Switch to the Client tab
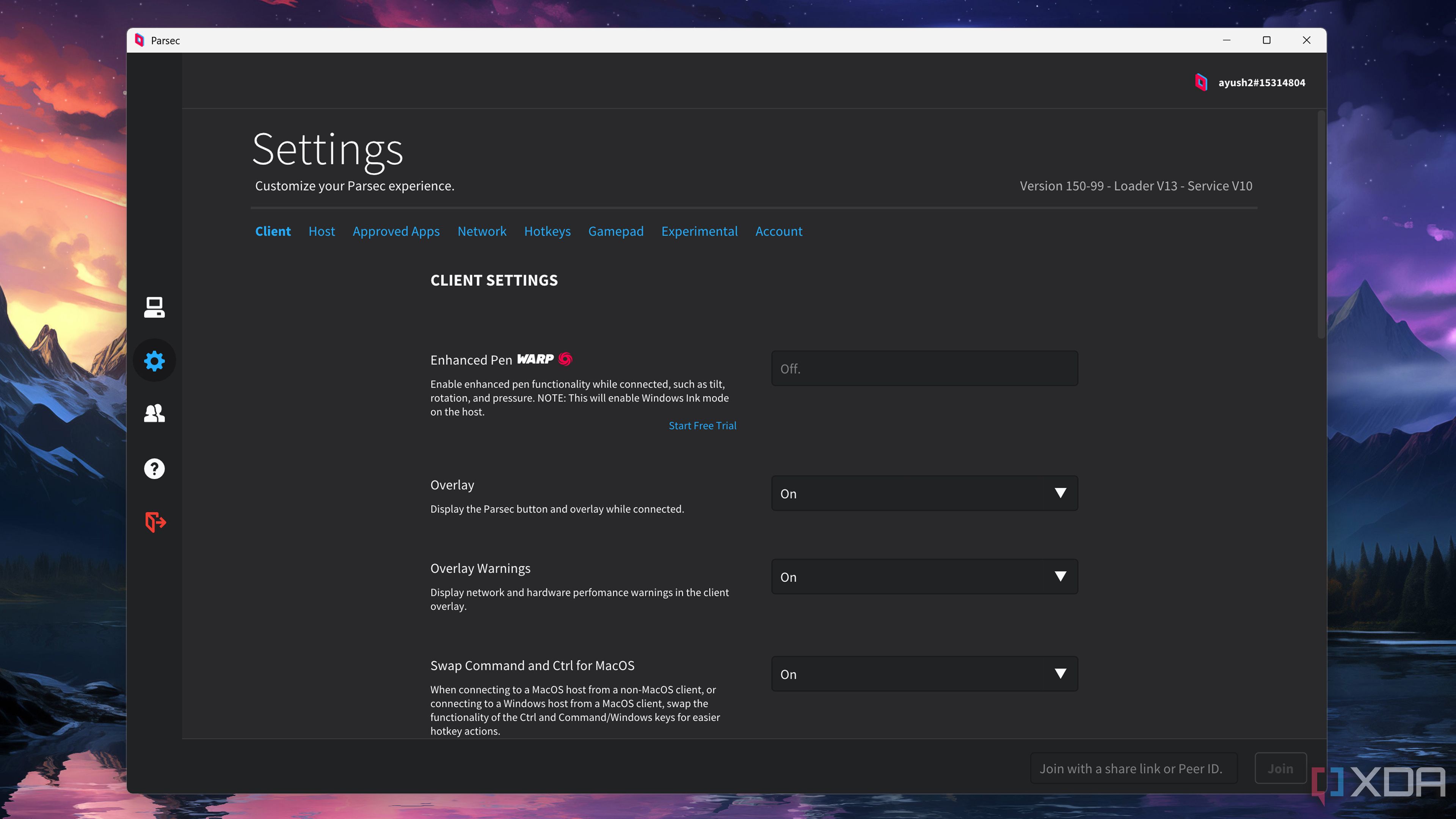This screenshot has height=819, width=1456. 273,231
